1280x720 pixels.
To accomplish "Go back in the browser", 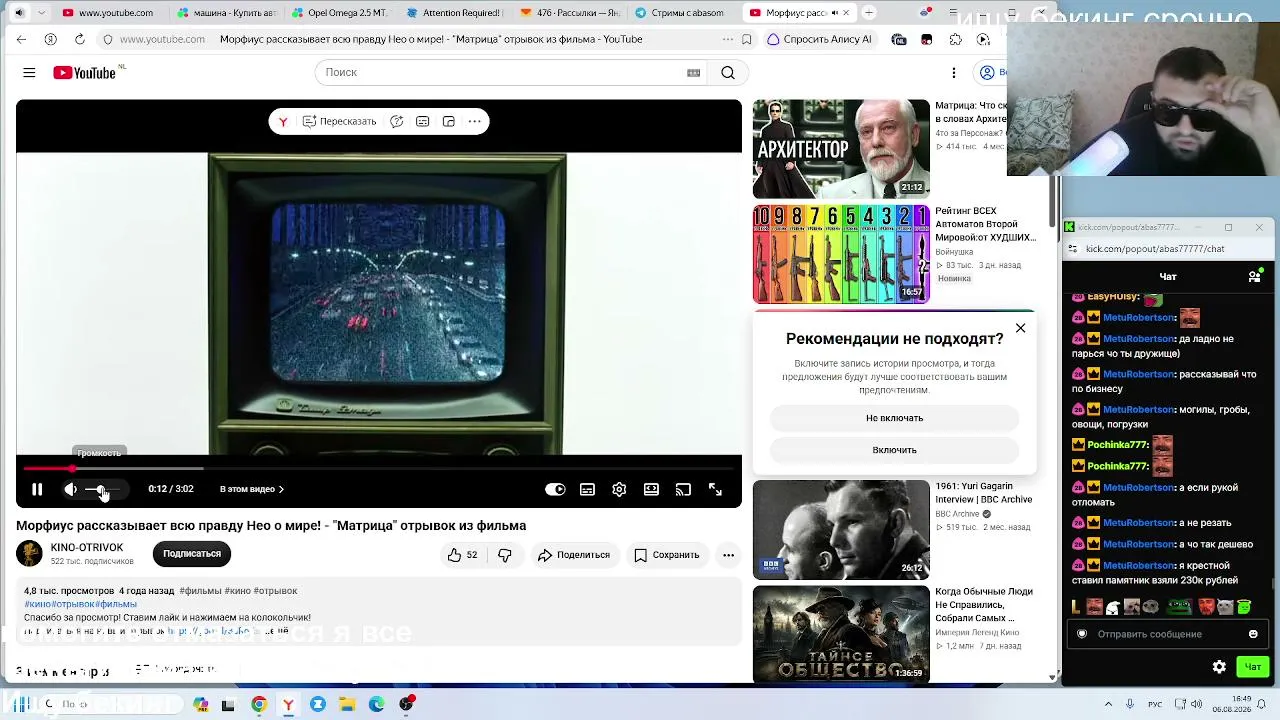I will [x=22, y=39].
